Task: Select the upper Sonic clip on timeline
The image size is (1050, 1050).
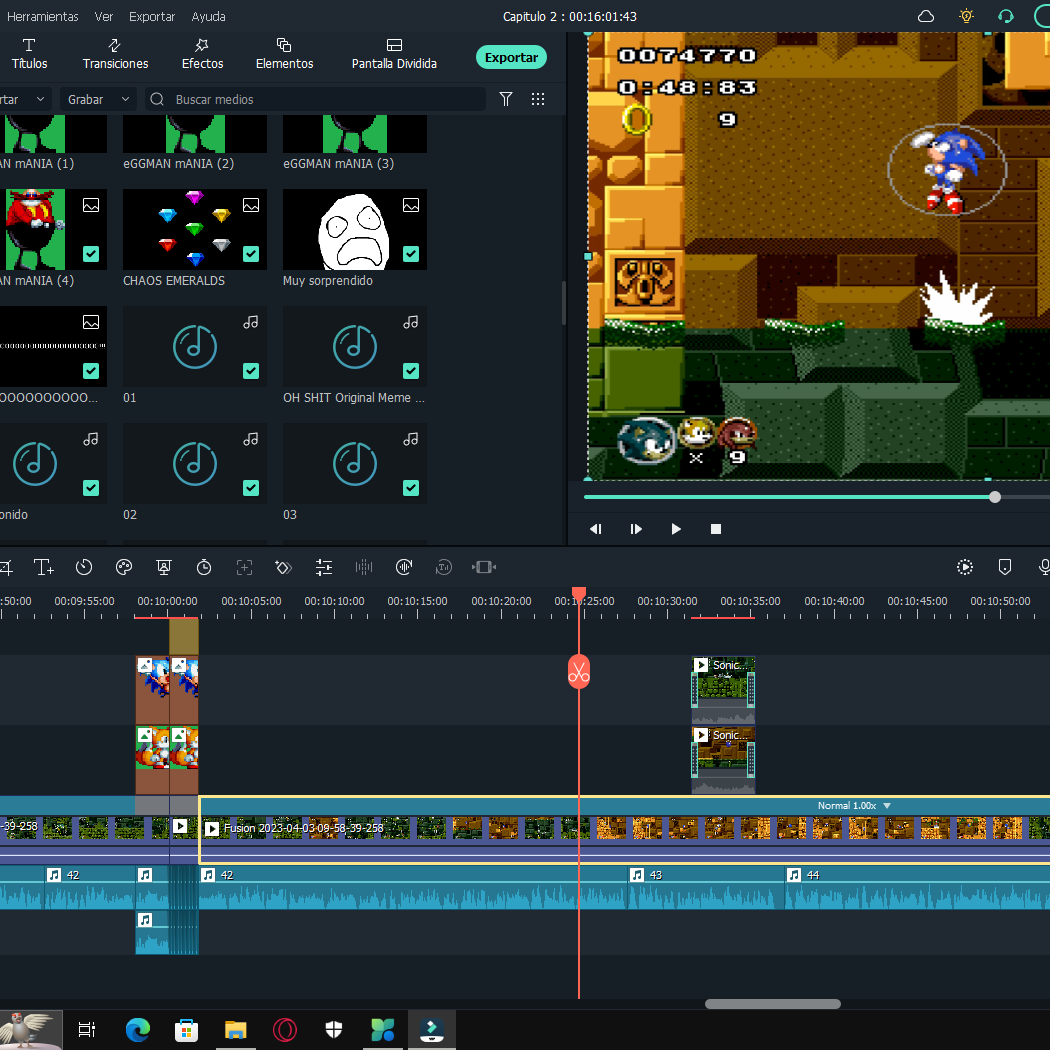Action: point(723,690)
